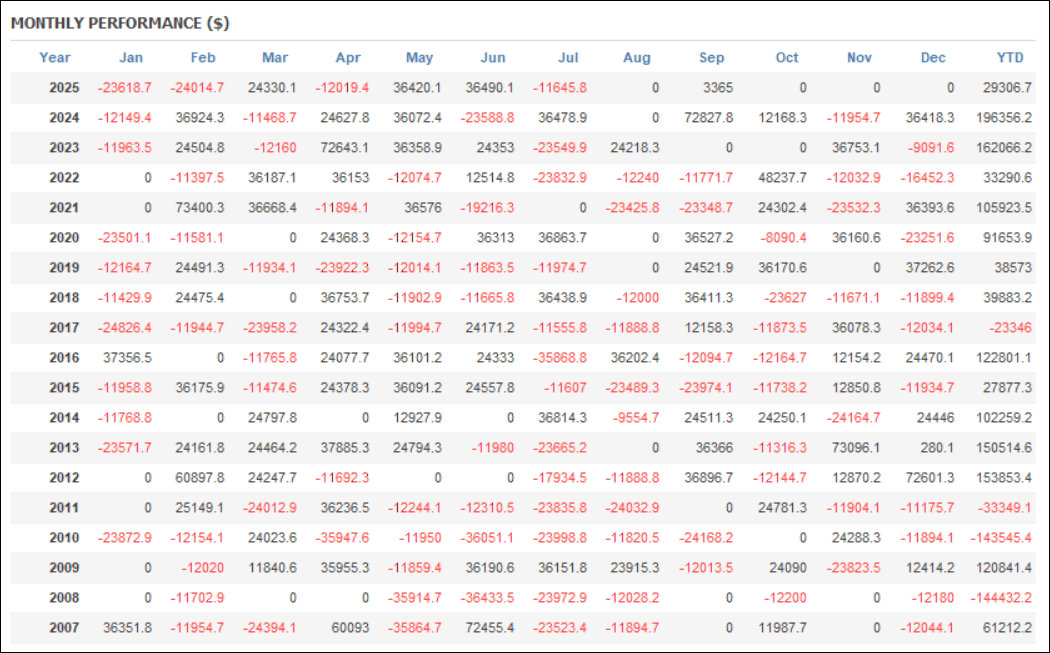Click the Dec column header
This screenshot has height=653, width=1050.
(x=933, y=57)
